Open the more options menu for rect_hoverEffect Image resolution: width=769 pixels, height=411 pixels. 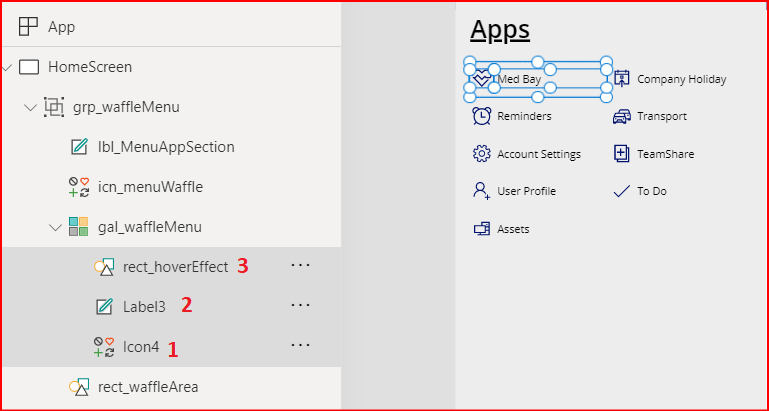click(300, 266)
